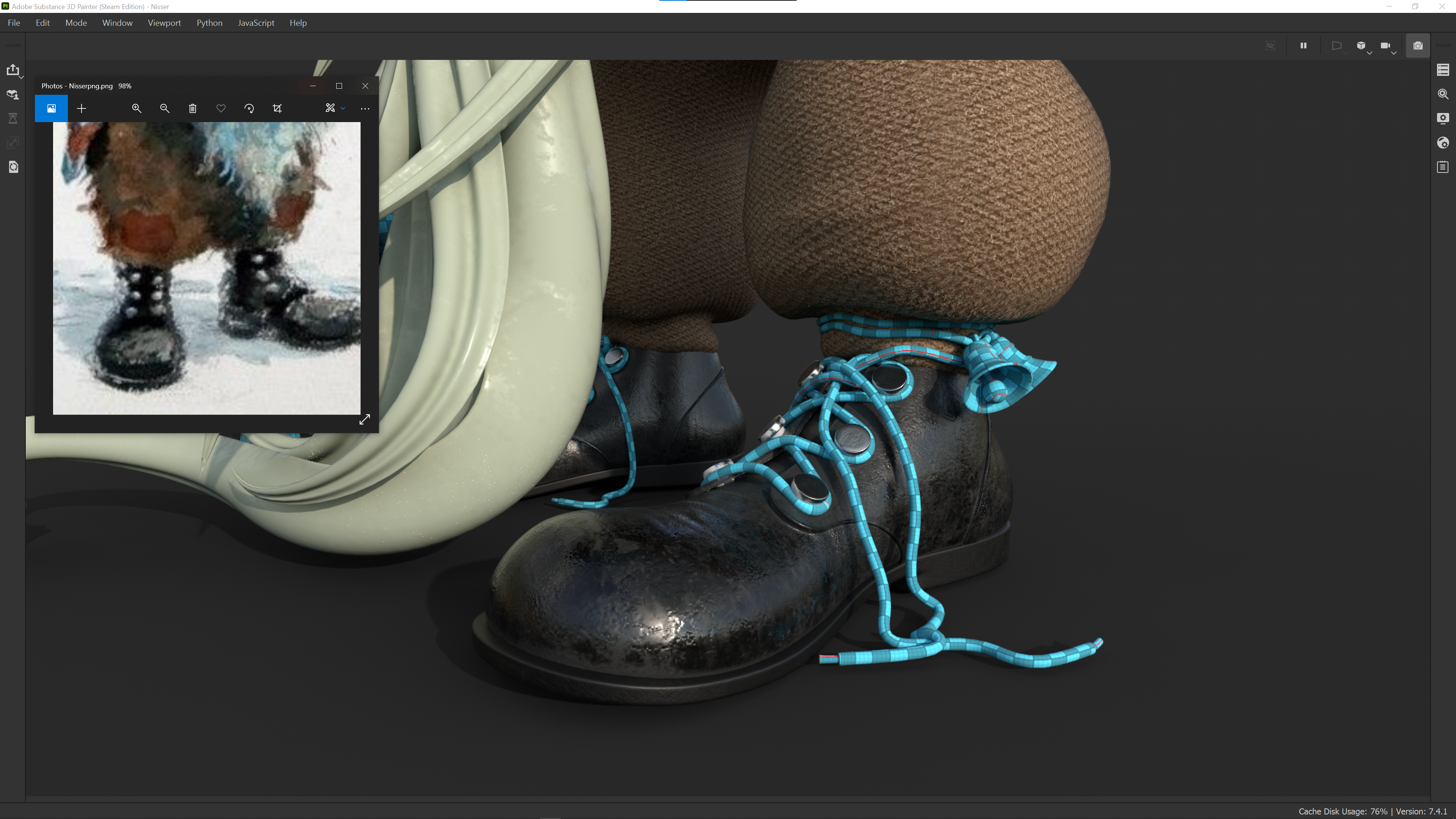Pause rendering with the pause button
This screenshot has width=1456, height=819.
[1304, 46]
